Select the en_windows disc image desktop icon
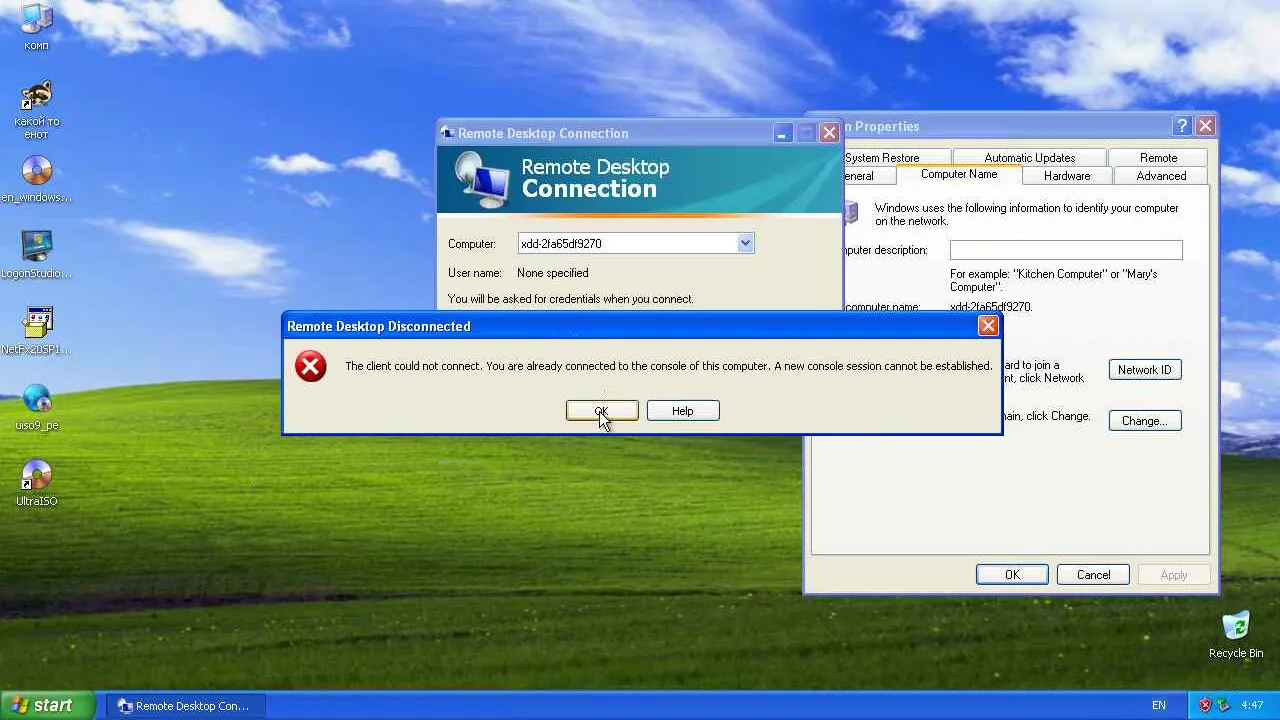This screenshot has height=720, width=1280. [x=36, y=180]
